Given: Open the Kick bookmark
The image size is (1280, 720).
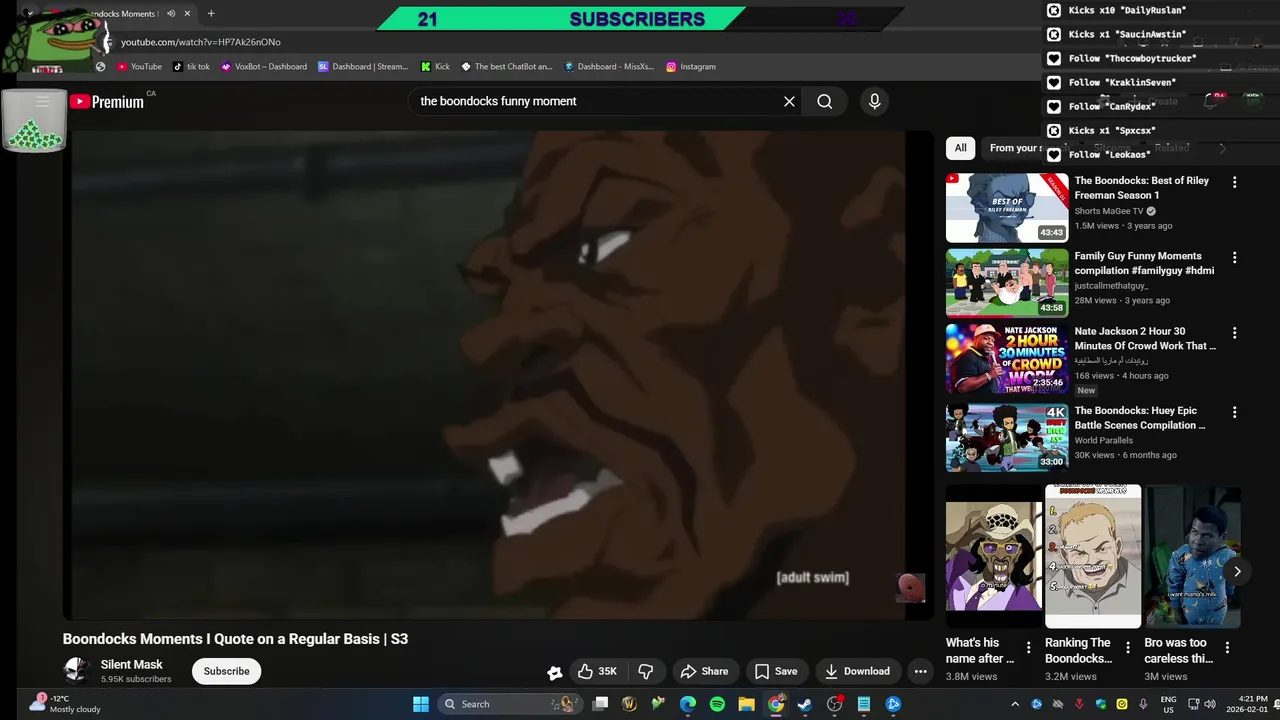Looking at the screenshot, I should tap(435, 66).
